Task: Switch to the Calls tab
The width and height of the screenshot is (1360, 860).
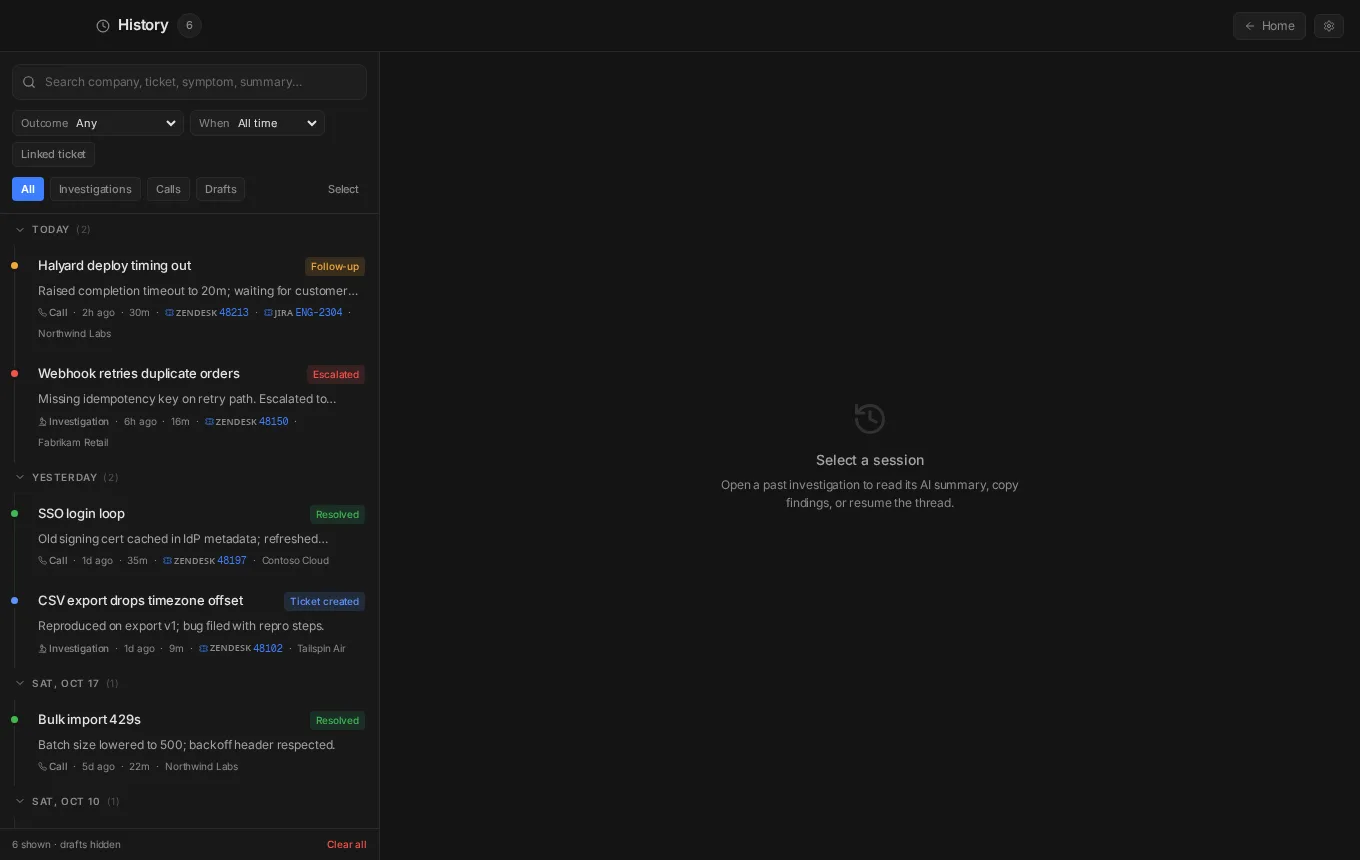Action: pyautogui.click(x=168, y=189)
